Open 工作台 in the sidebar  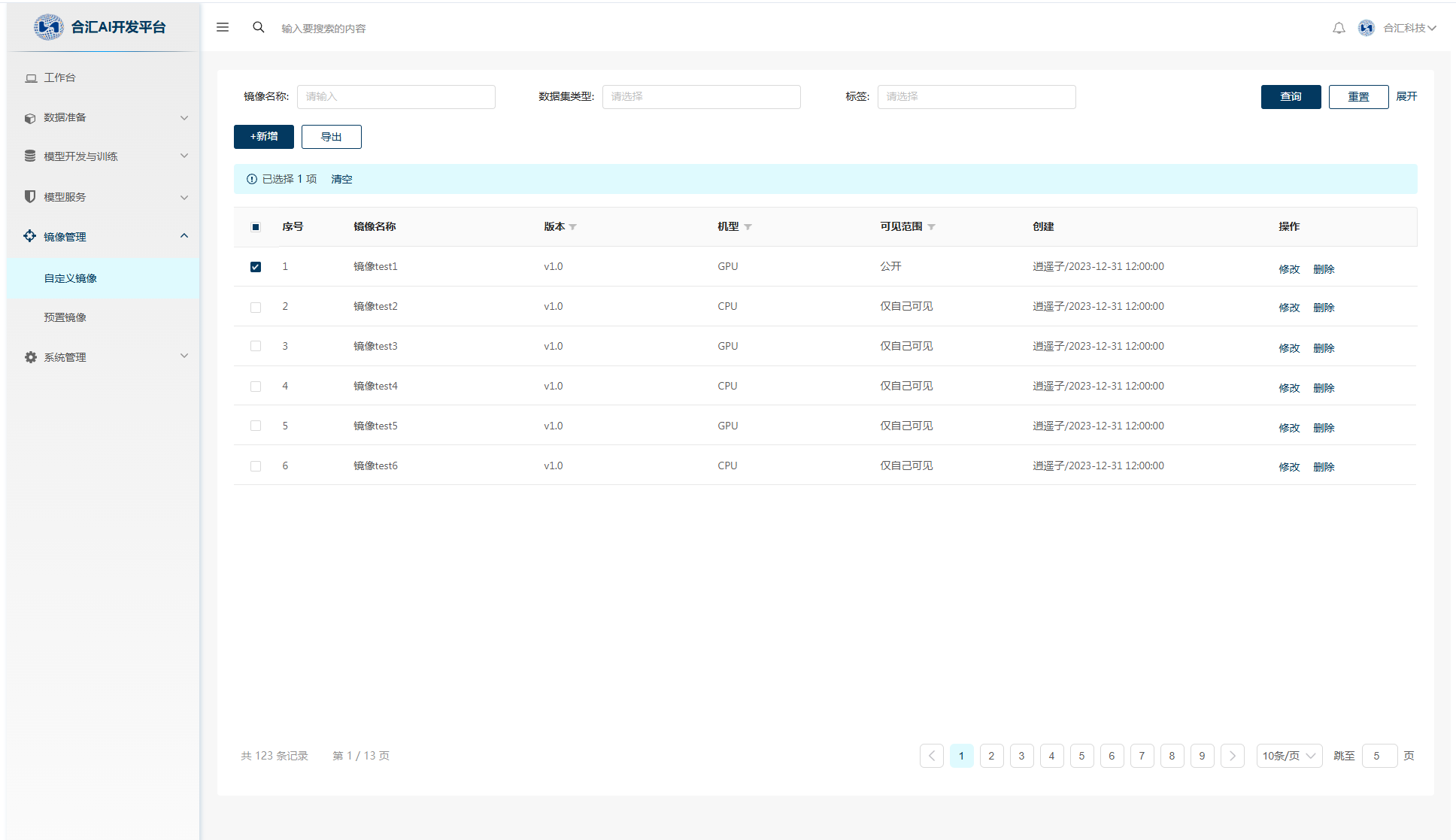60,77
